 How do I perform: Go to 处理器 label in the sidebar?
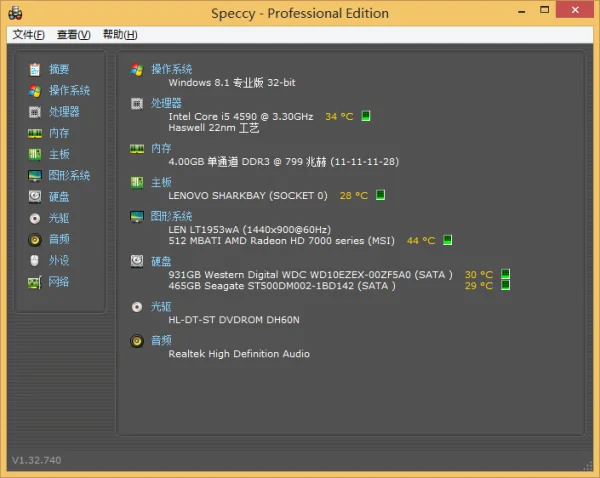[x=64, y=112]
